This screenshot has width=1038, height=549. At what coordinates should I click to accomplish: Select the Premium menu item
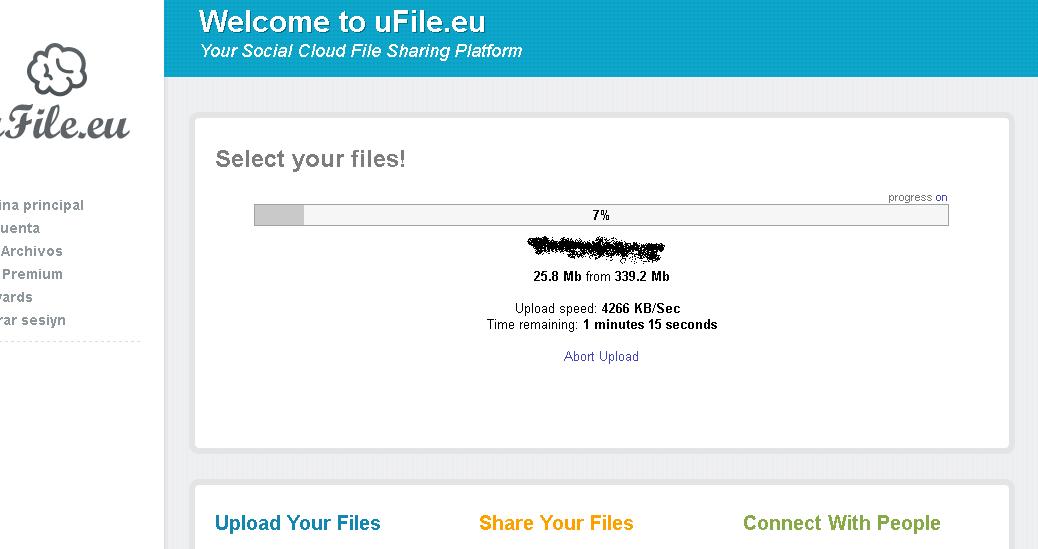pyautogui.click(x=32, y=274)
